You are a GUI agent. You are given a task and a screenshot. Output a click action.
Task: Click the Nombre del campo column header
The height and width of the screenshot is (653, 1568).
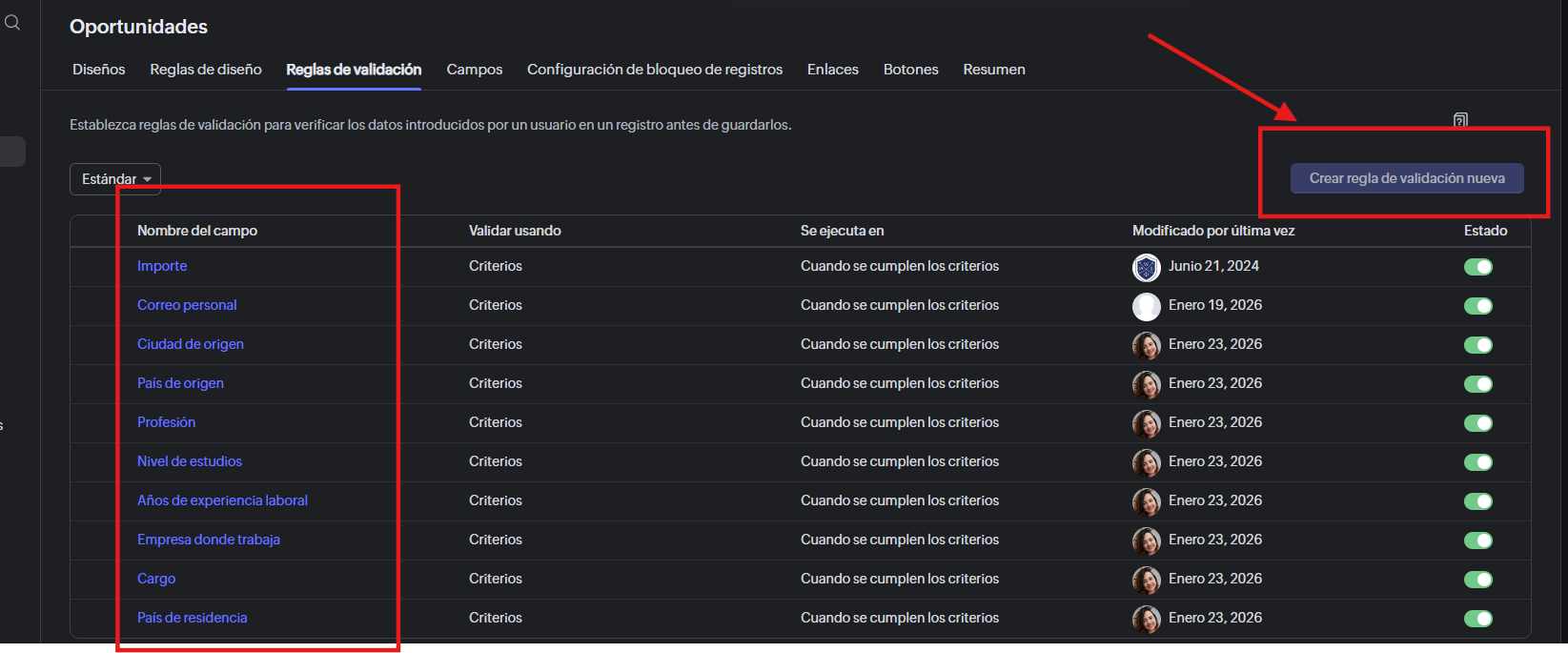click(x=197, y=231)
